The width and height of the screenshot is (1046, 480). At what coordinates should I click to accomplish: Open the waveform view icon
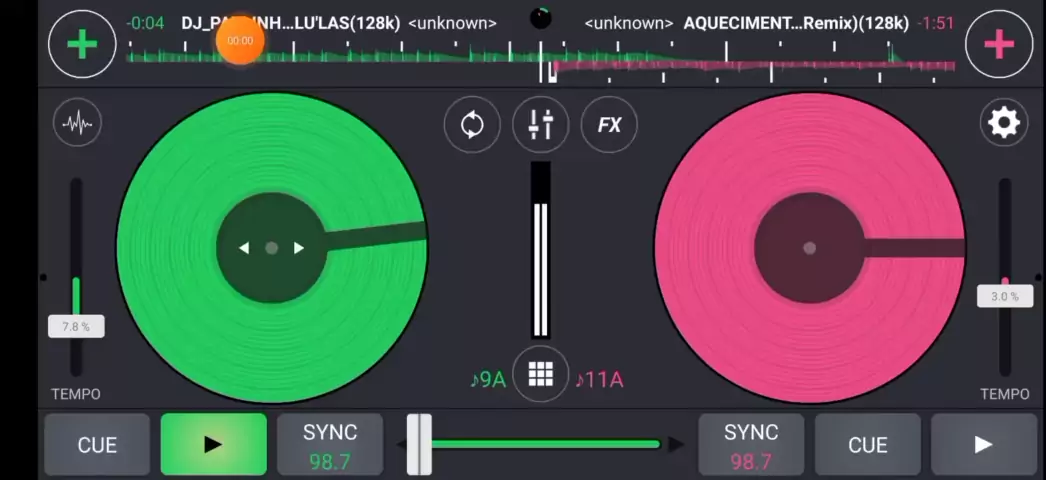[x=77, y=123]
